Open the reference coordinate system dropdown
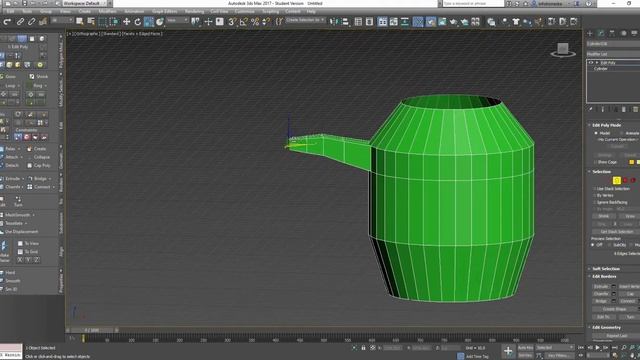Screen dimensions: 640x360 click(177, 20)
